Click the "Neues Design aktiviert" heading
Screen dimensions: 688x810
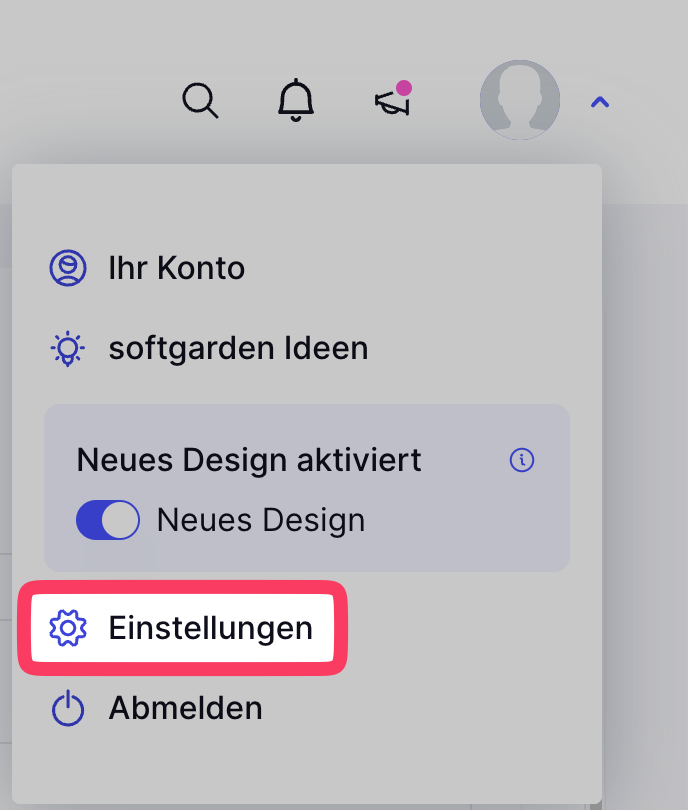(x=249, y=460)
